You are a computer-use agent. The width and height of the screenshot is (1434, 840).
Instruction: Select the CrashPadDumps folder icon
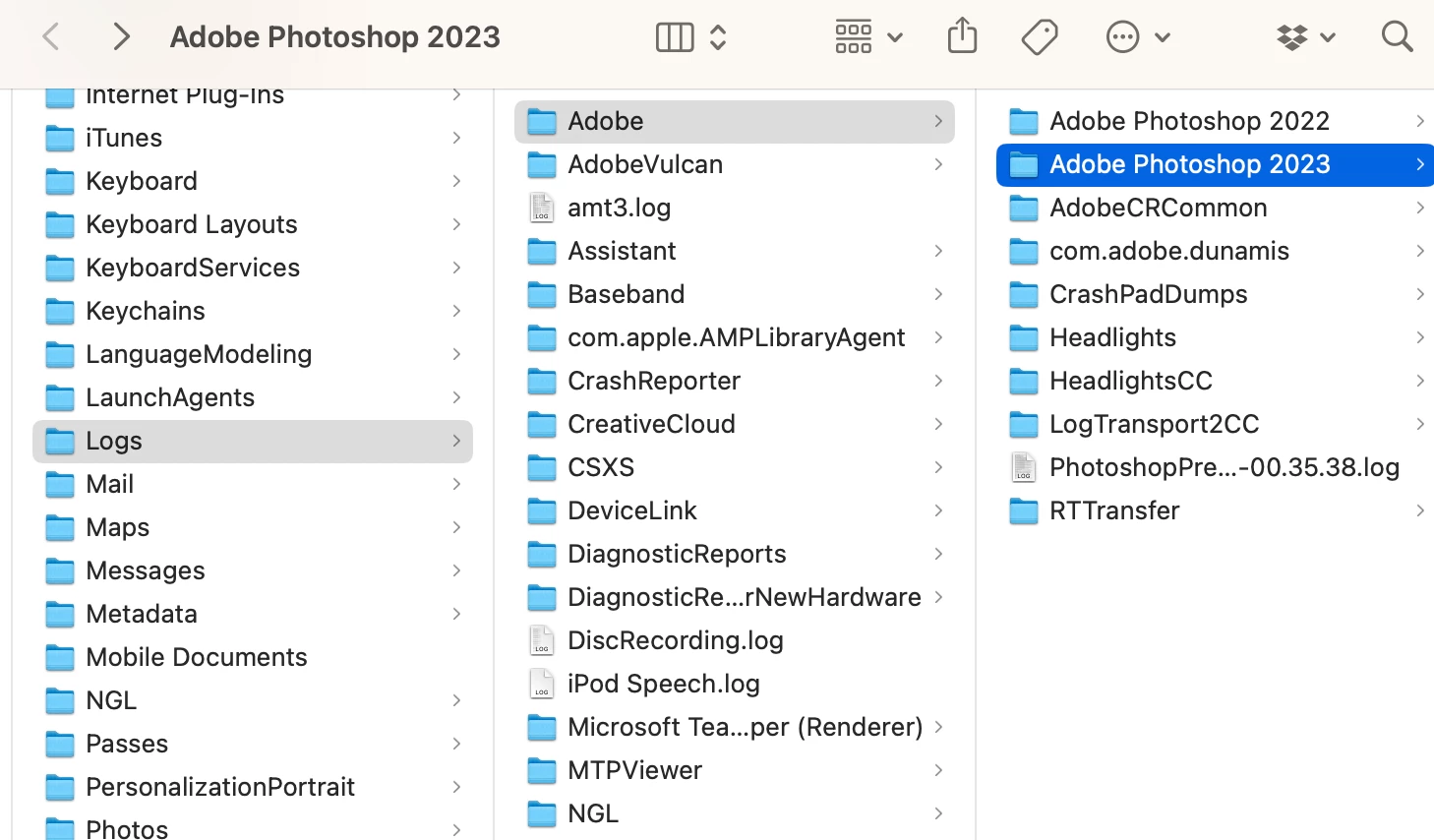coord(1024,295)
